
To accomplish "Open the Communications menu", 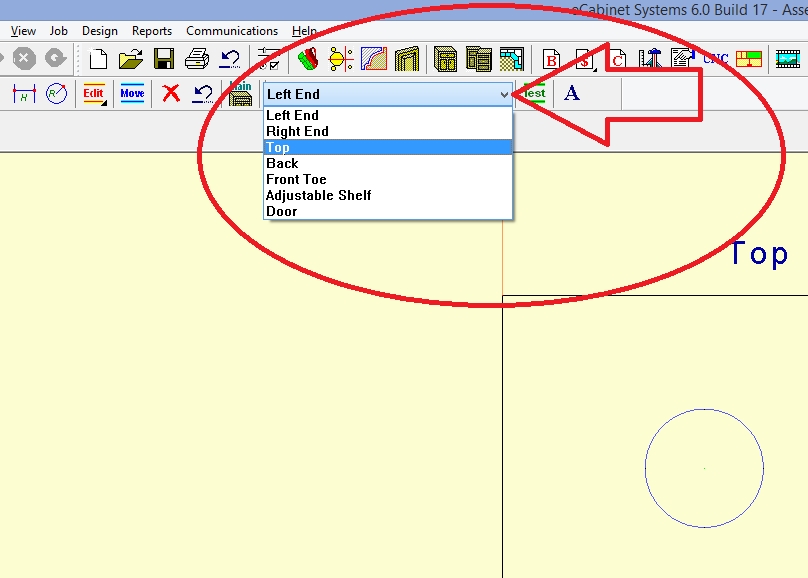I will click(x=232, y=31).
